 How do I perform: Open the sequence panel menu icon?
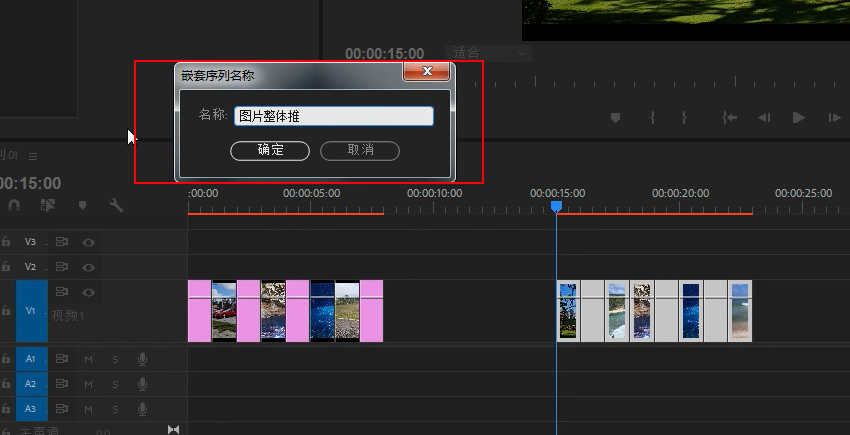pos(33,156)
